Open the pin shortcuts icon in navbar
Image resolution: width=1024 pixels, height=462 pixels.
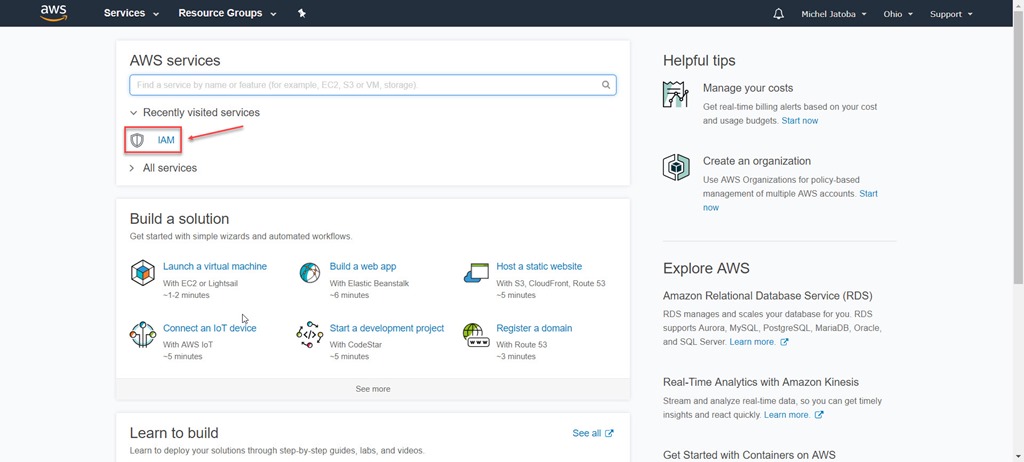point(302,13)
